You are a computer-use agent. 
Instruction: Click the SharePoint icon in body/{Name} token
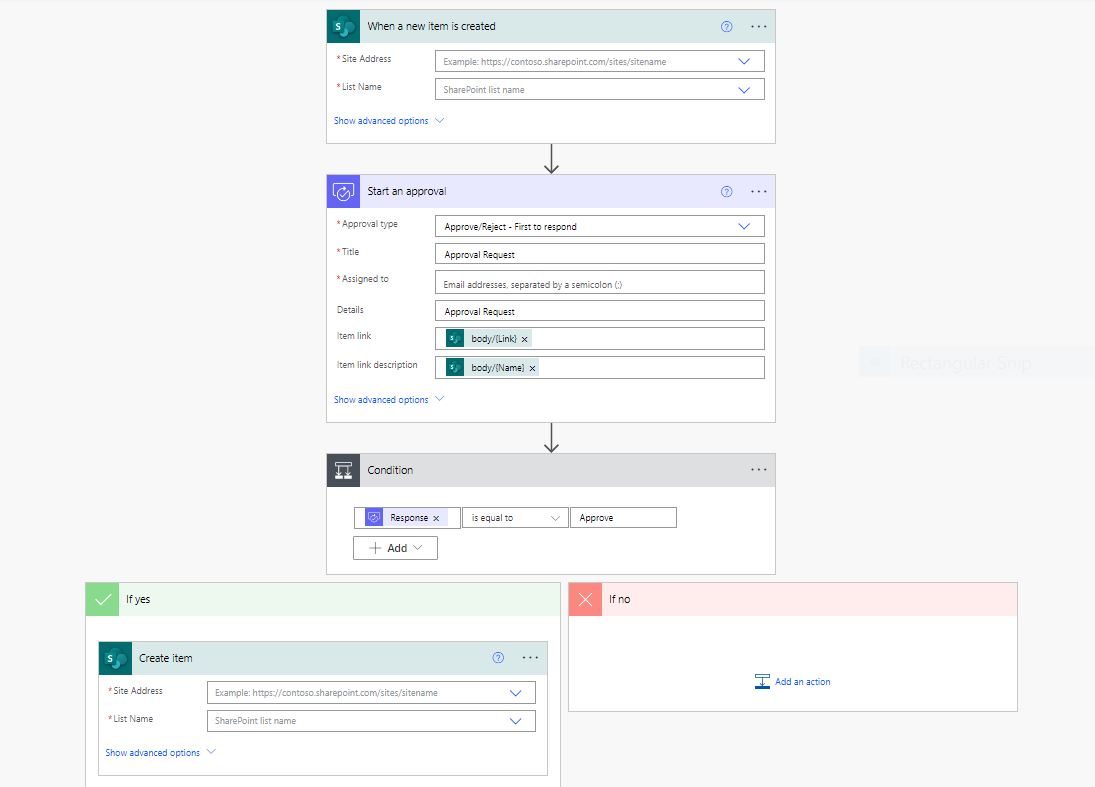pyautogui.click(x=455, y=368)
